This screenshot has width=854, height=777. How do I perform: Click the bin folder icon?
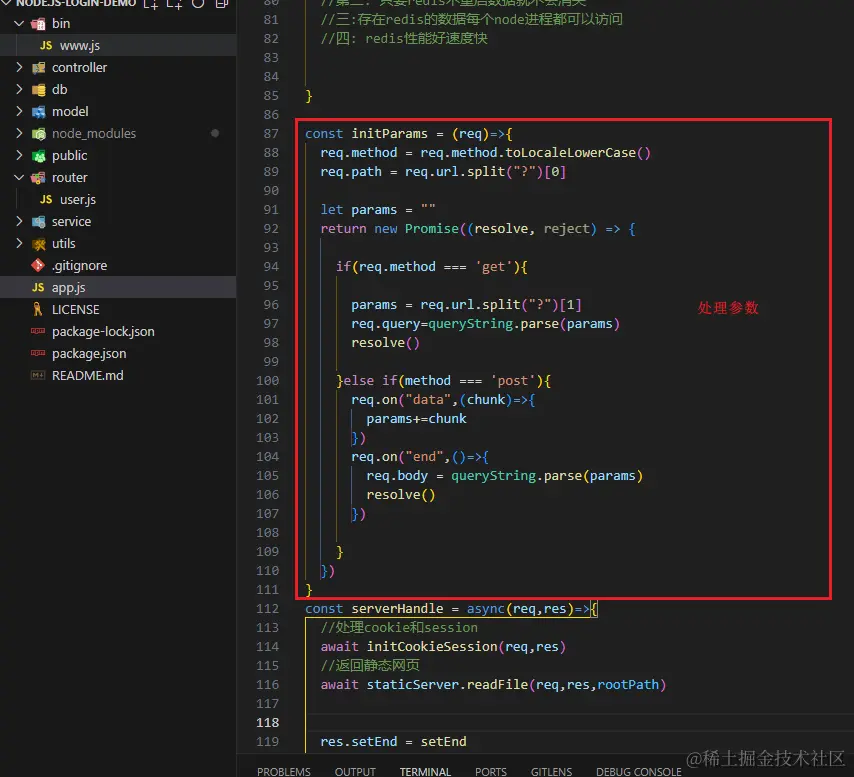pos(38,24)
